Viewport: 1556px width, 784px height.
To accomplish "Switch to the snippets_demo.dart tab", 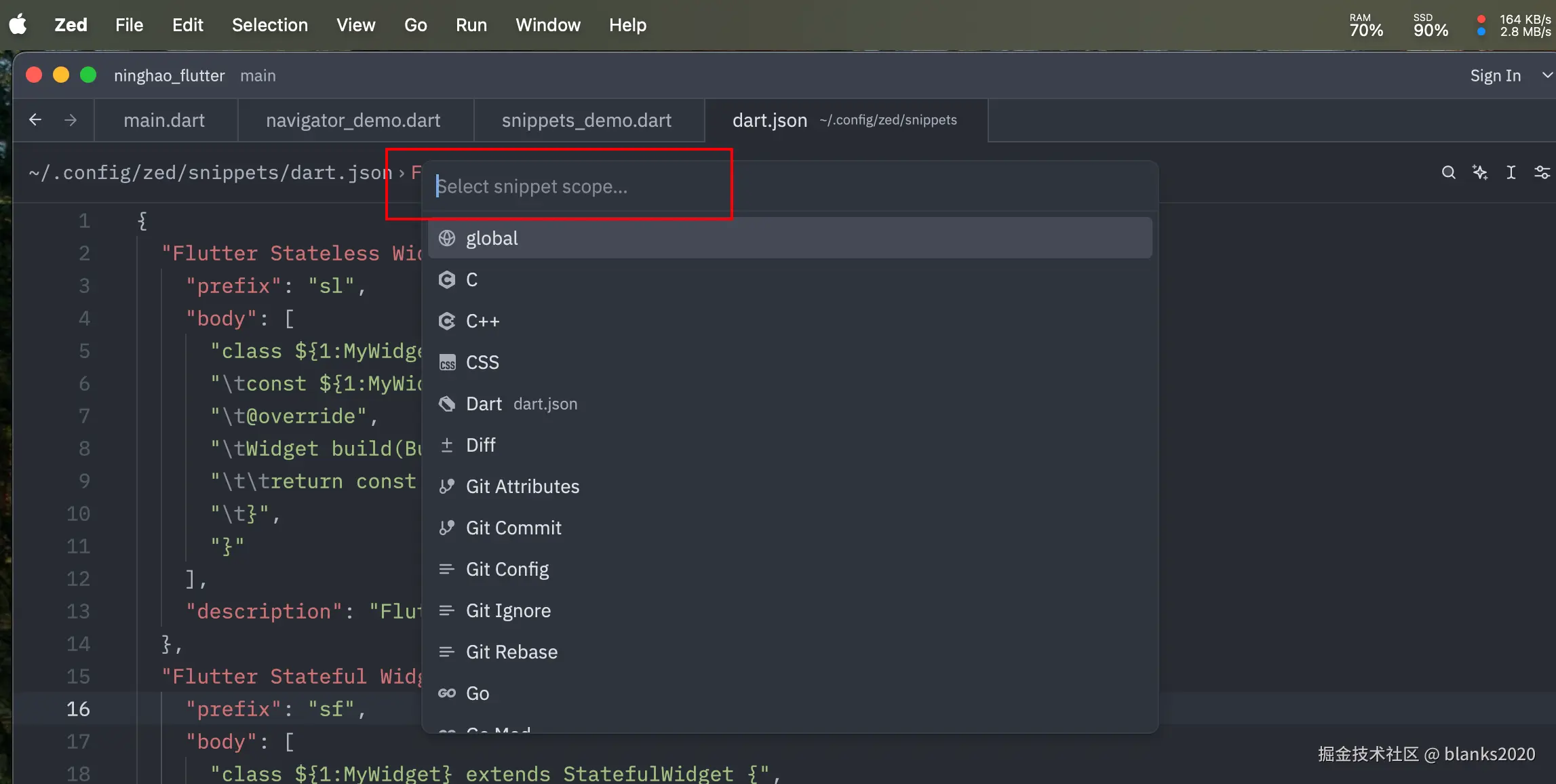I will coord(586,120).
